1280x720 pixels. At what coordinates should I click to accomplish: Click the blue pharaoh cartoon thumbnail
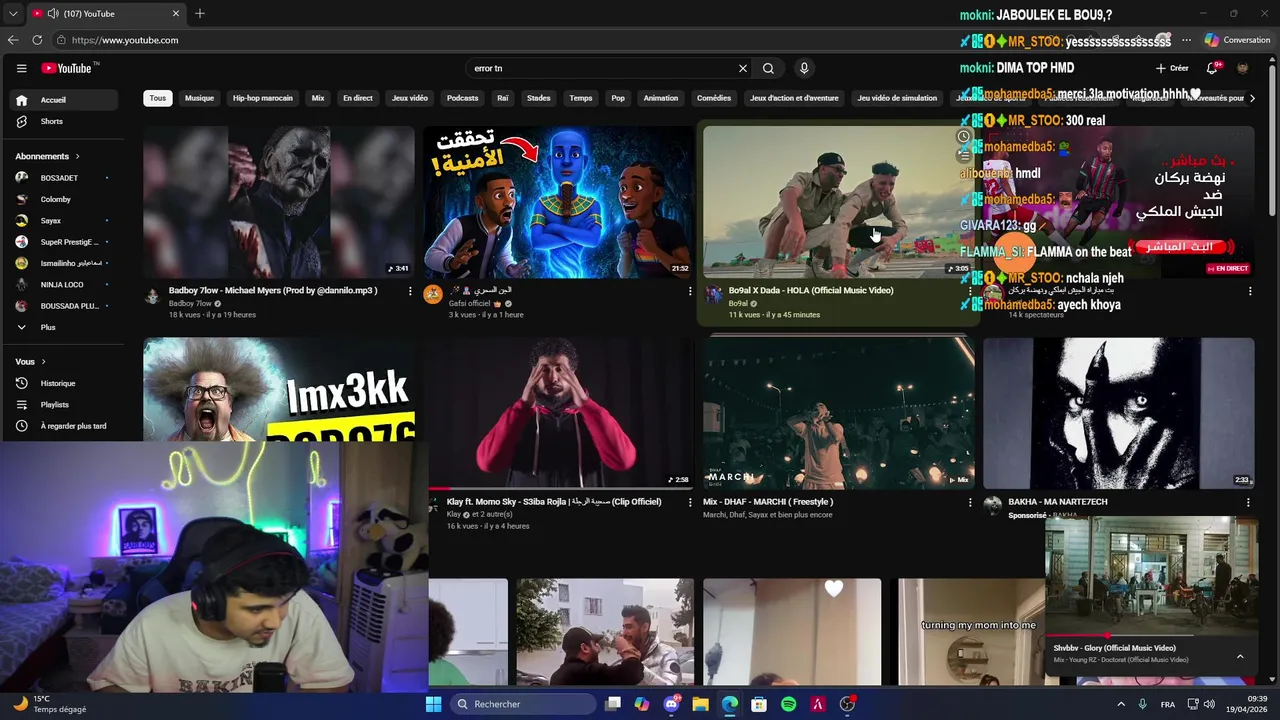tap(558, 202)
